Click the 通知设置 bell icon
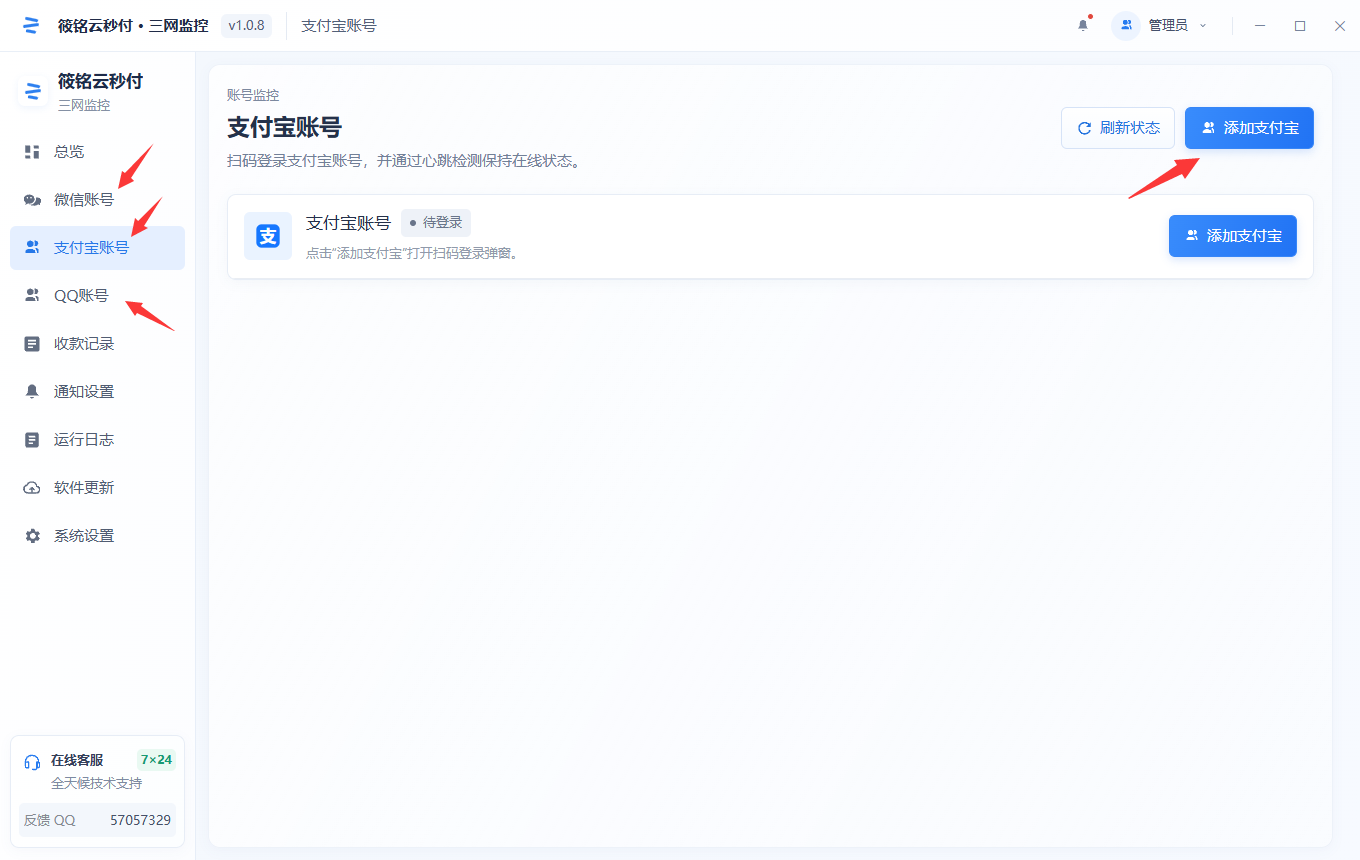 (x=32, y=392)
